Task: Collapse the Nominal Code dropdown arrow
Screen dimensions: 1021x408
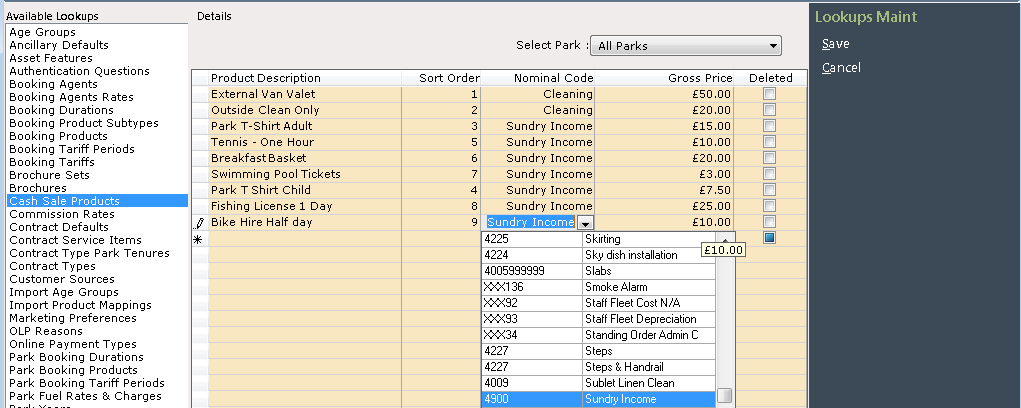Action: [x=585, y=223]
